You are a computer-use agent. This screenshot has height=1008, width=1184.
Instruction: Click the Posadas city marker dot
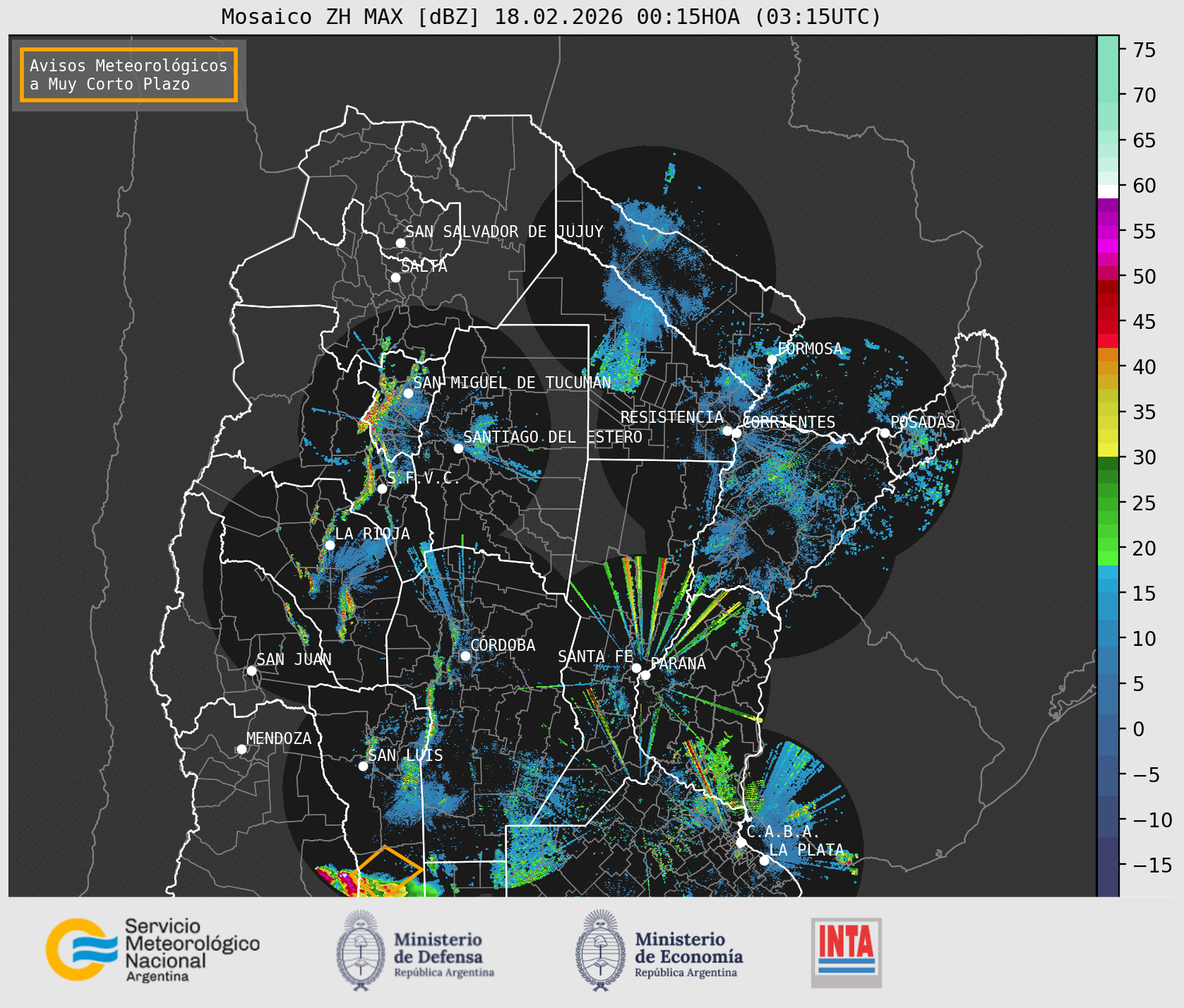885,433
